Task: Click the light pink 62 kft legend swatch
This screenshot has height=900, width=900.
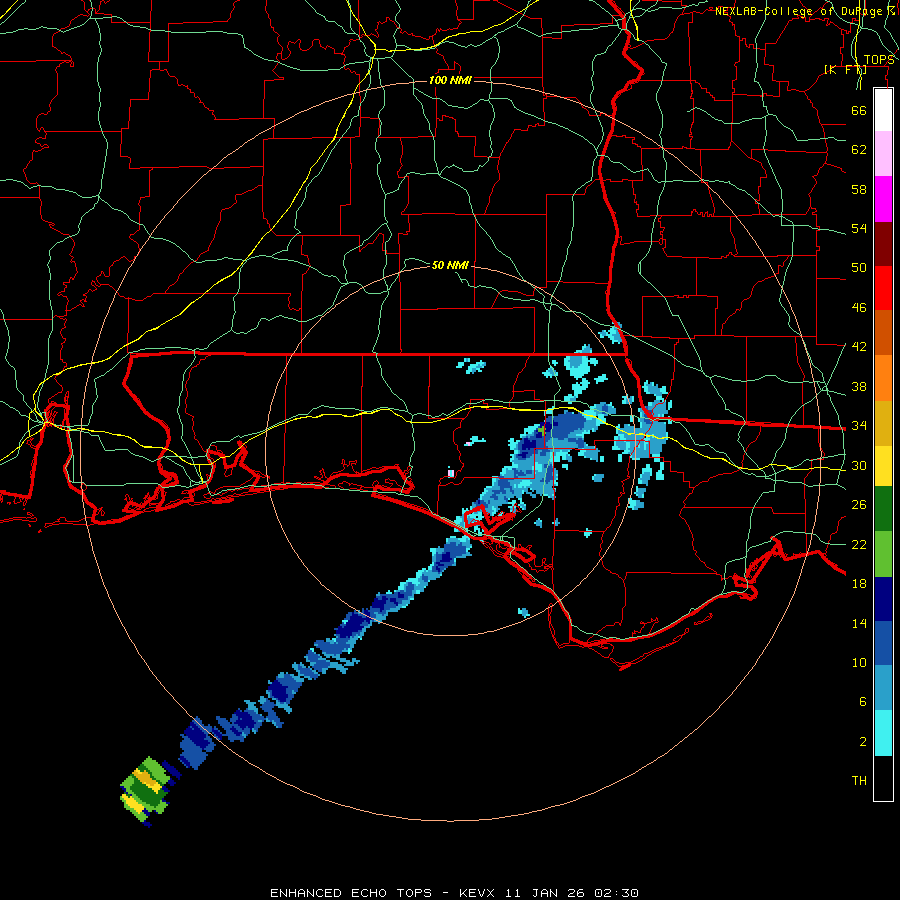Action: [x=883, y=154]
